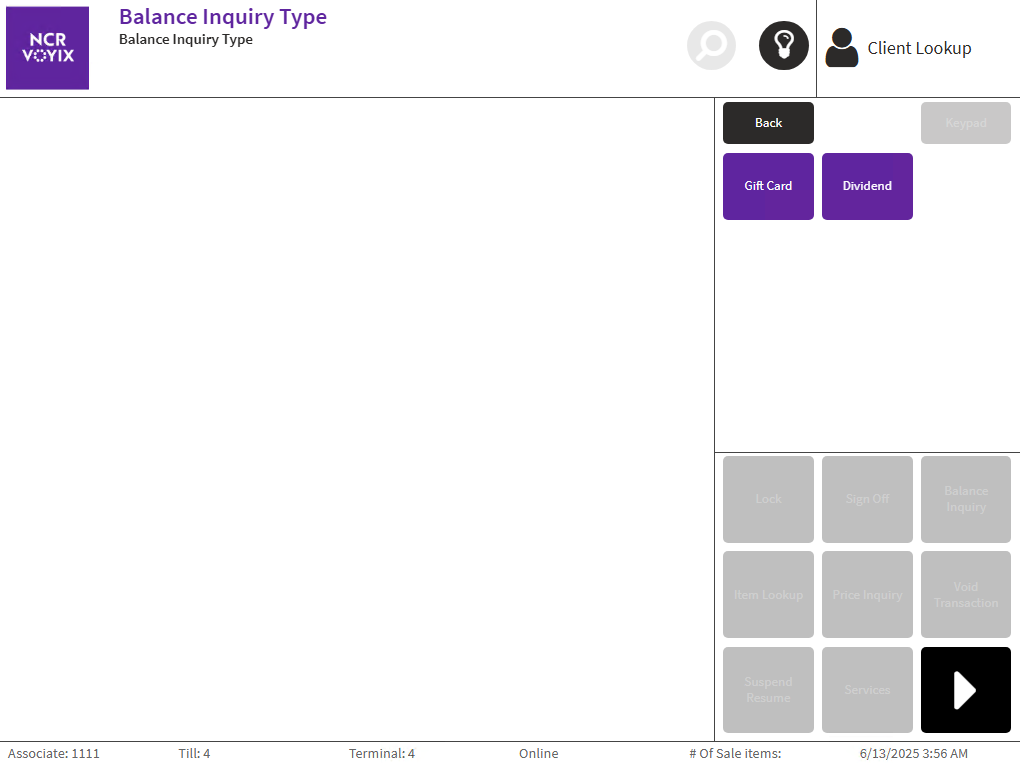Open Item Lookup
The height and width of the screenshot is (763, 1020).
[x=768, y=595]
